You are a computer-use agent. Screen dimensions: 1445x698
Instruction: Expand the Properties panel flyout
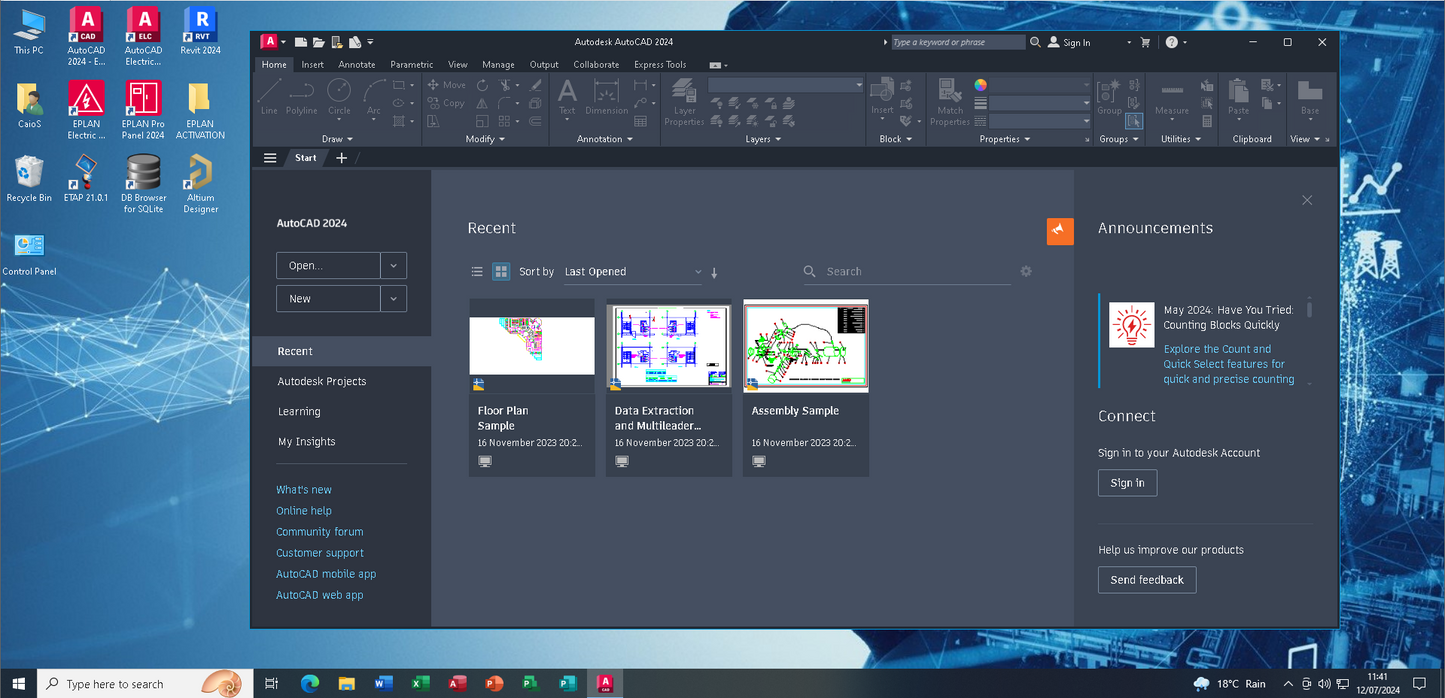(1005, 139)
